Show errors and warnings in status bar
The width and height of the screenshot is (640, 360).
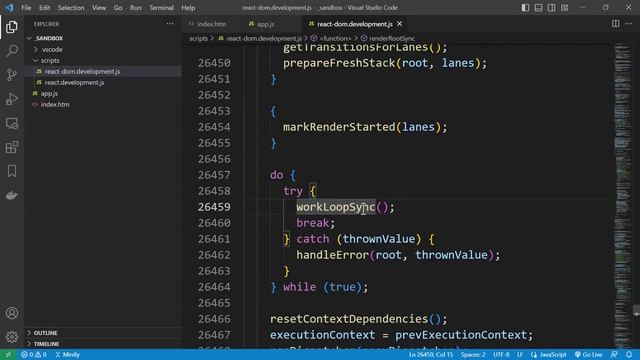pos(33,355)
